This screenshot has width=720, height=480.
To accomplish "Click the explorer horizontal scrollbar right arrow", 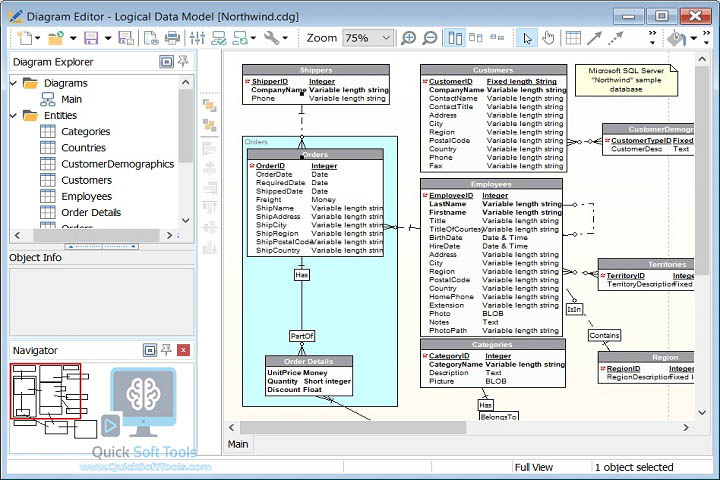I will pyautogui.click(x=169, y=235).
